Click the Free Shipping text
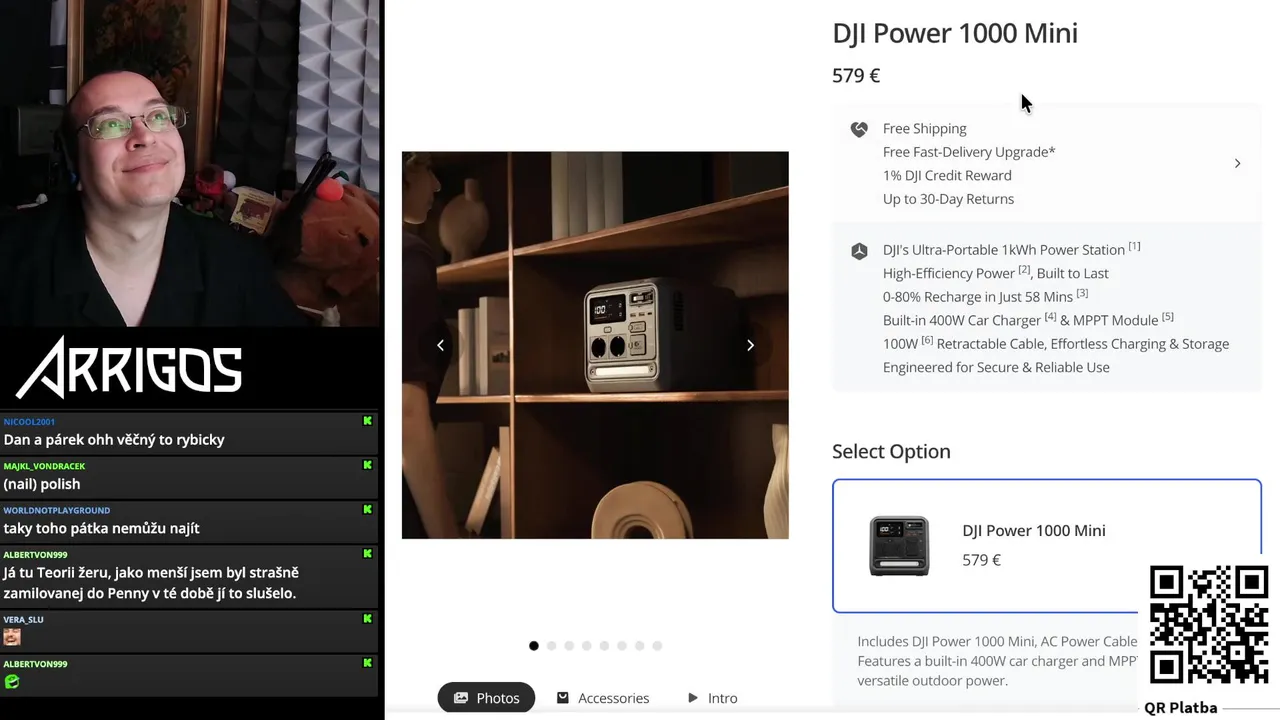This screenshot has width=1280, height=720. (x=925, y=129)
